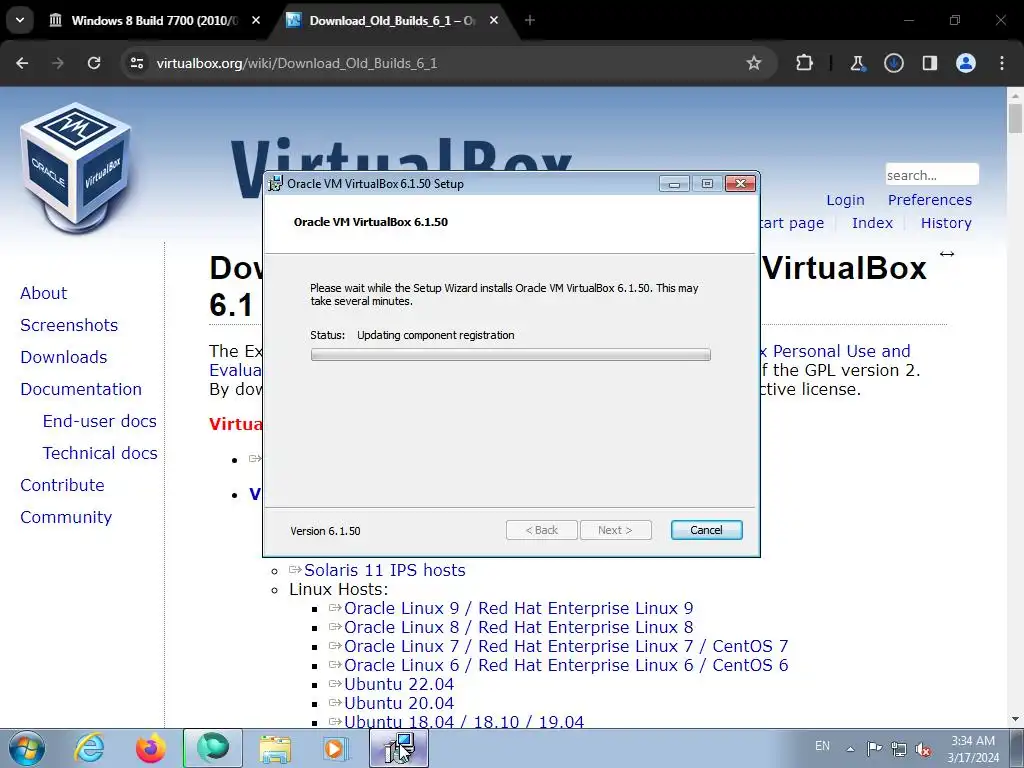Open the Chrome profile avatar
The width and height of the screenshot is (1024, 768).
(965, 63)
